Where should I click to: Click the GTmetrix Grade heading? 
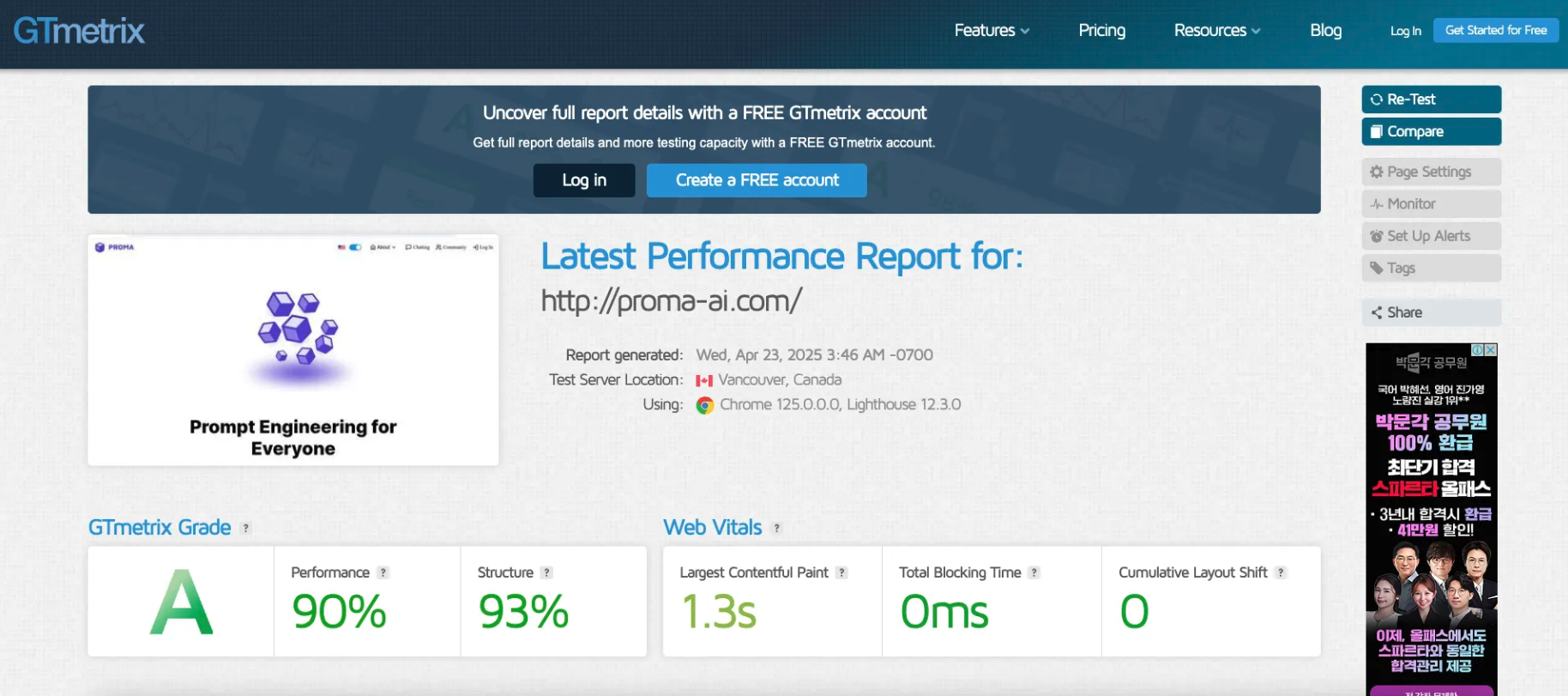160,528
